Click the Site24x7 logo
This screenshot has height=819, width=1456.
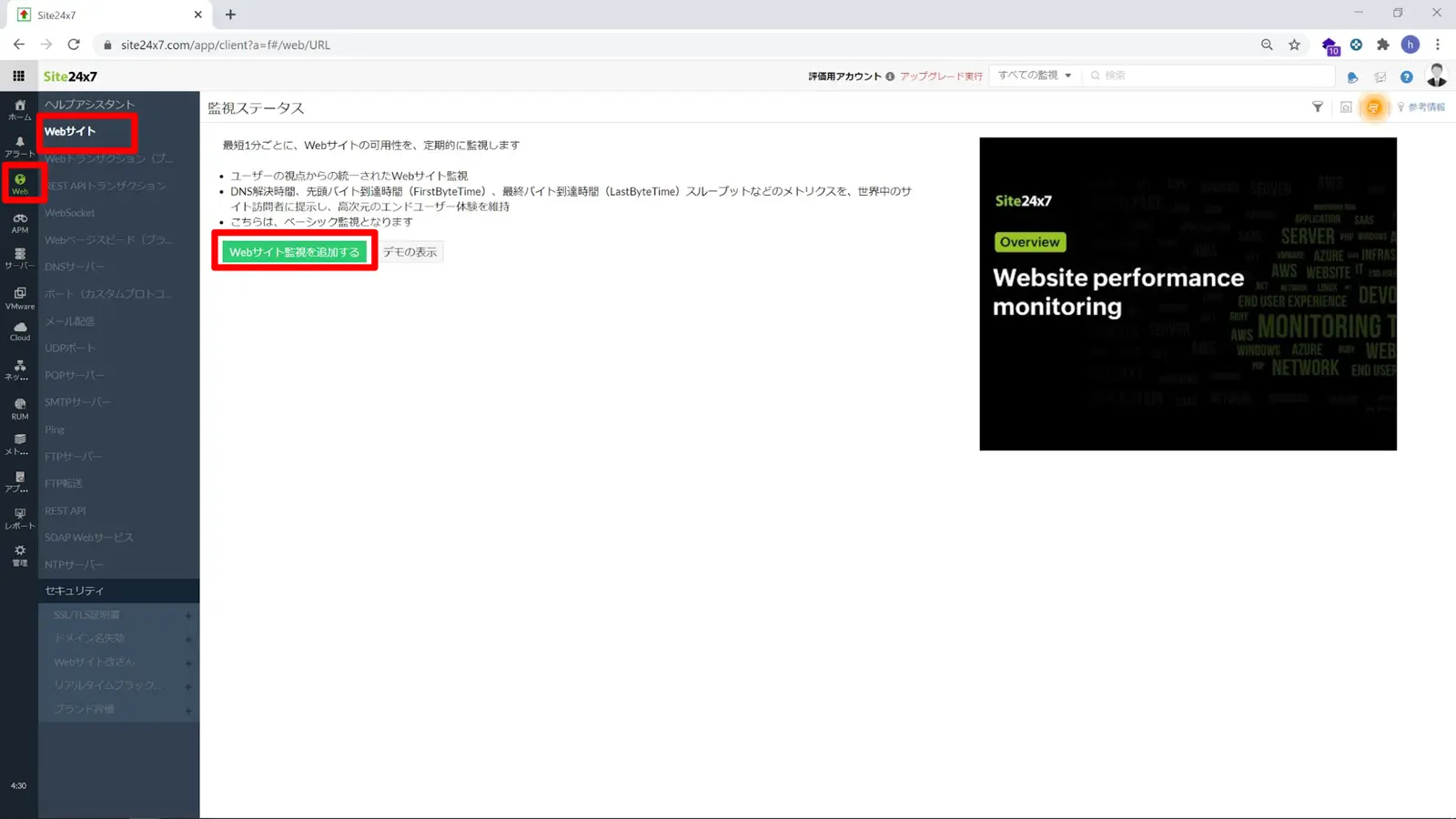coord(70,76)
